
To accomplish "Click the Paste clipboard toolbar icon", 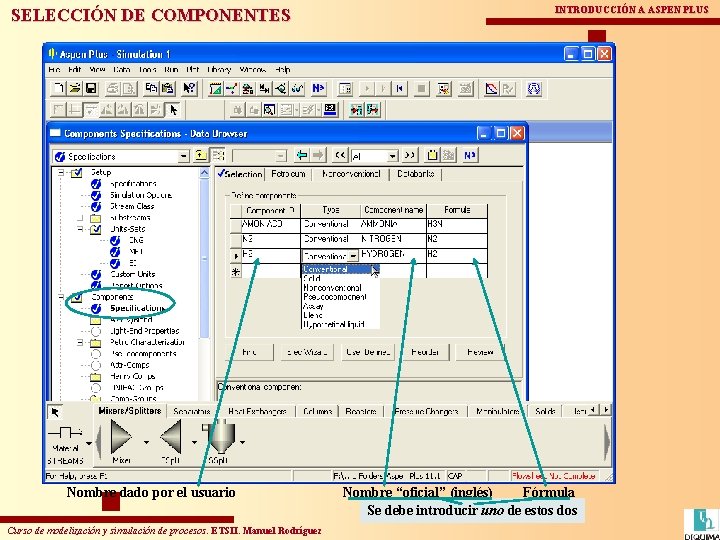I will point(168,89).
